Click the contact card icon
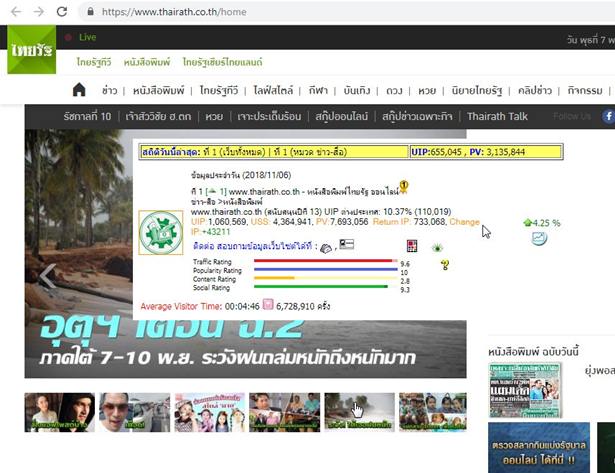The height and width of the screenshot is (473, 615). [346, 244]
